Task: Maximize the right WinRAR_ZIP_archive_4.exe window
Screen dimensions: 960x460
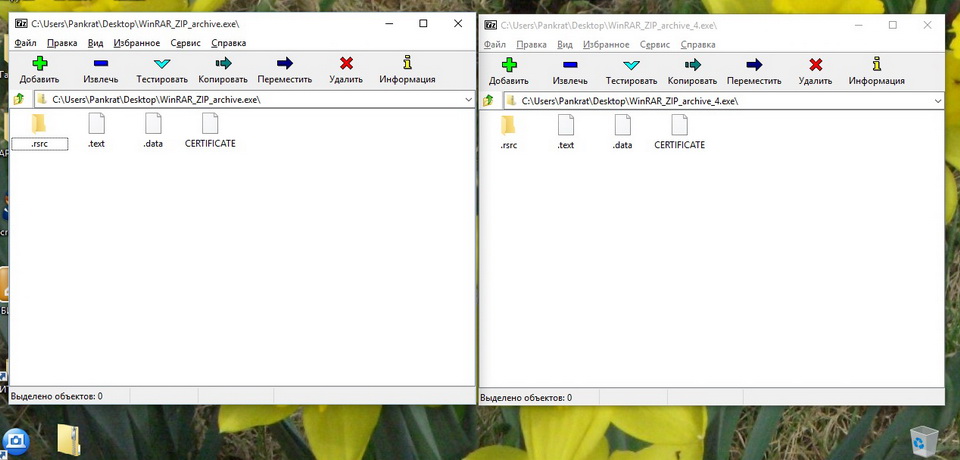Action: pyautogui.click(x=893, y=25)
